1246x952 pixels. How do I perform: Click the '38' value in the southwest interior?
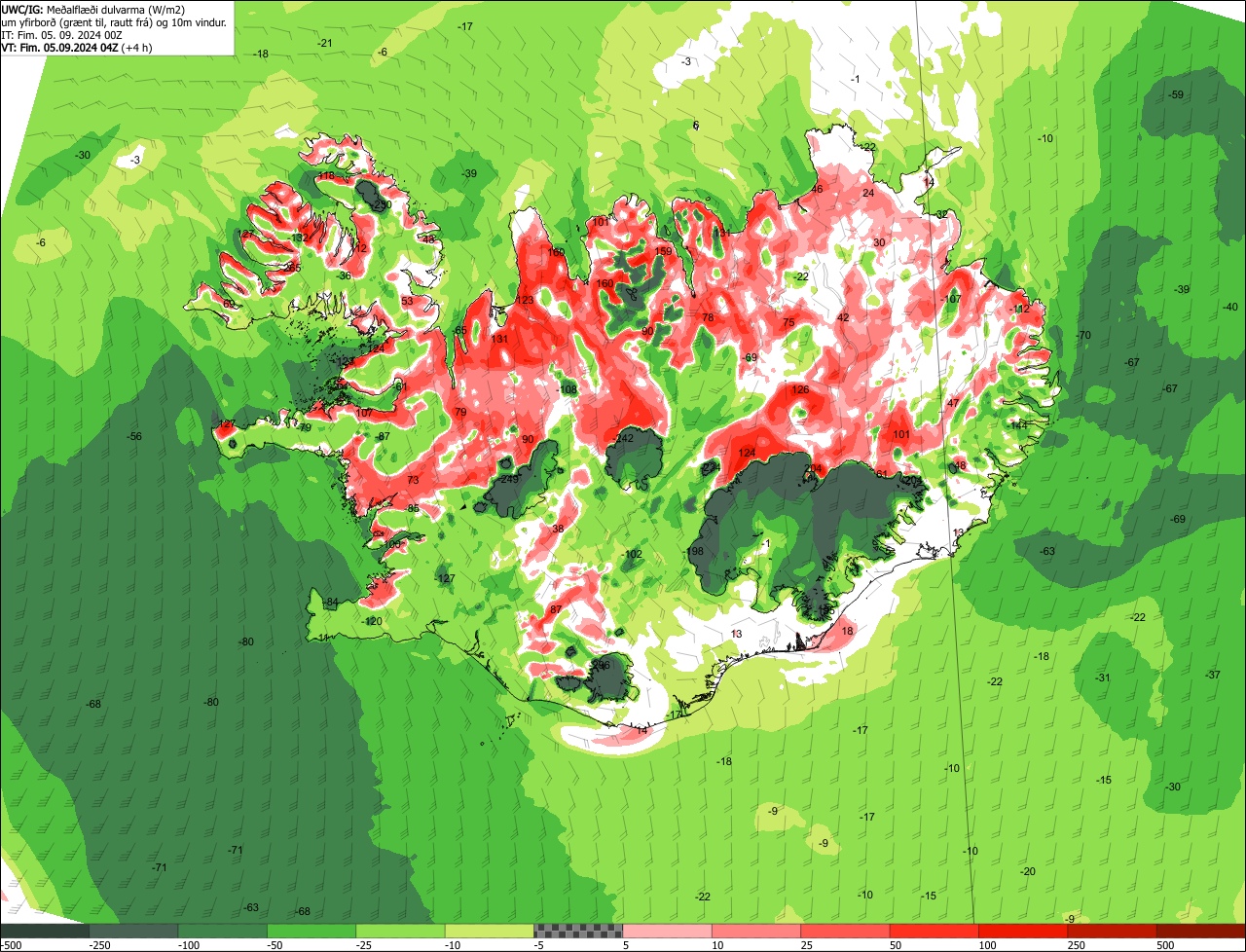(x=558, y=529)
